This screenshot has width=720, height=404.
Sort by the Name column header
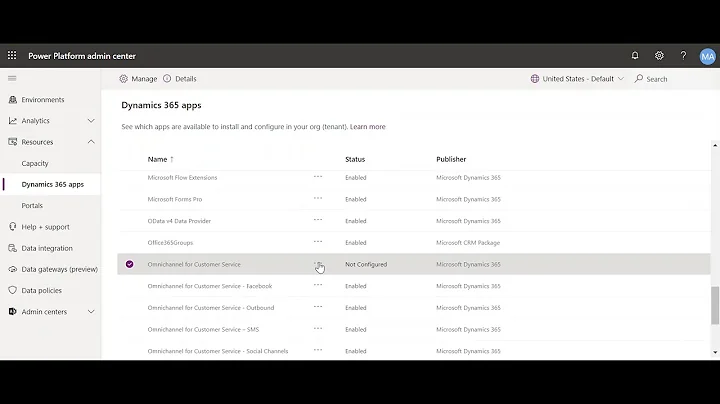160,159
